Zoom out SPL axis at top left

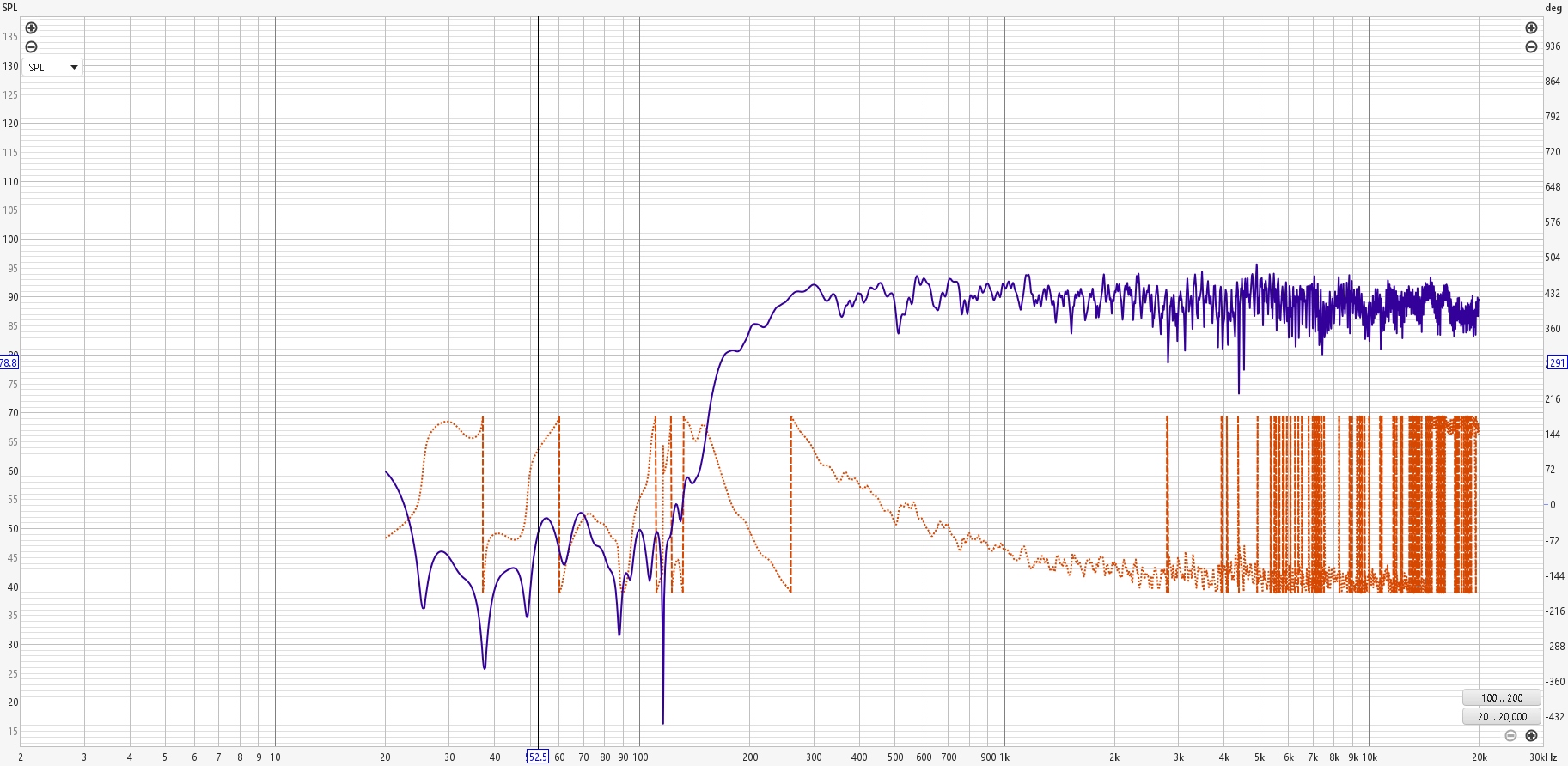(32, 47)
